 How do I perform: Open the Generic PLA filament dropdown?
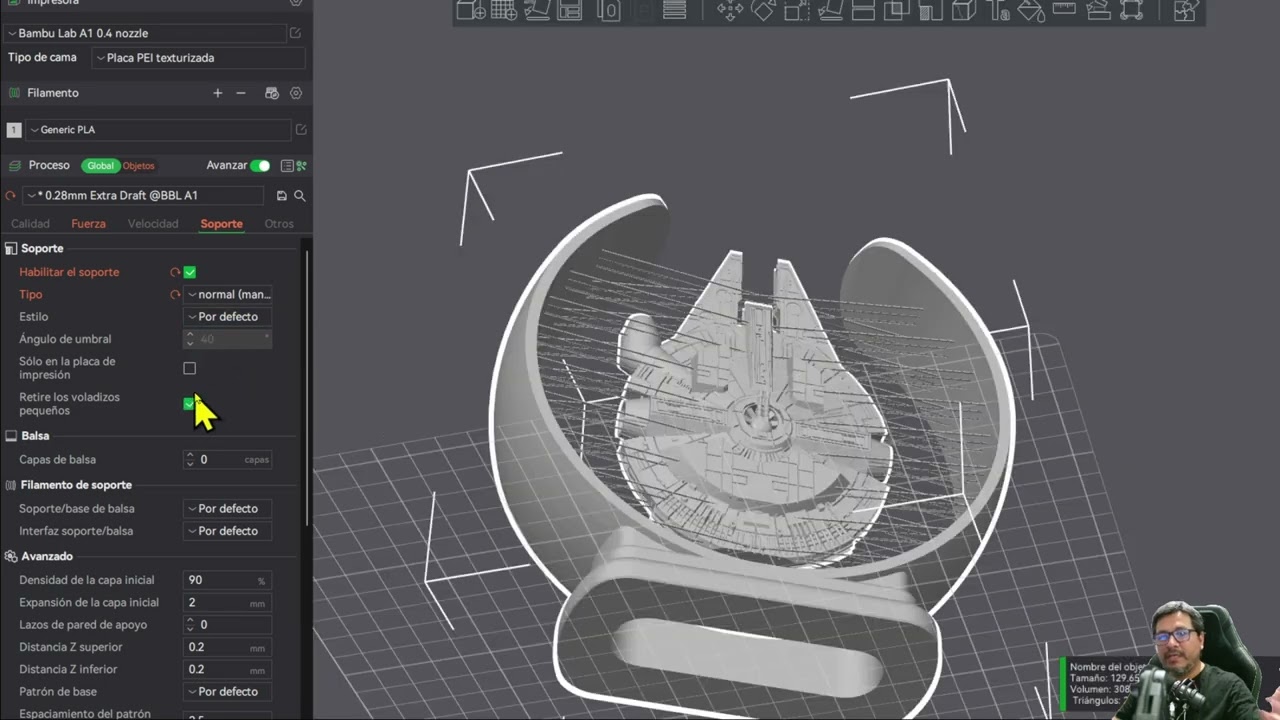[x=158, y=130]
